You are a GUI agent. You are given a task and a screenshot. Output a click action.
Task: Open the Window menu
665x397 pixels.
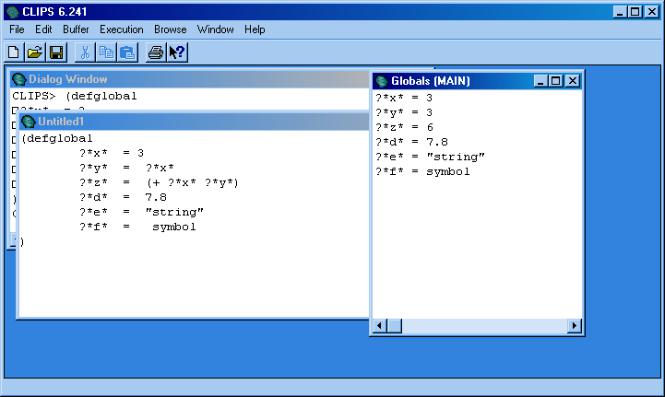click(x=215, y=29)
